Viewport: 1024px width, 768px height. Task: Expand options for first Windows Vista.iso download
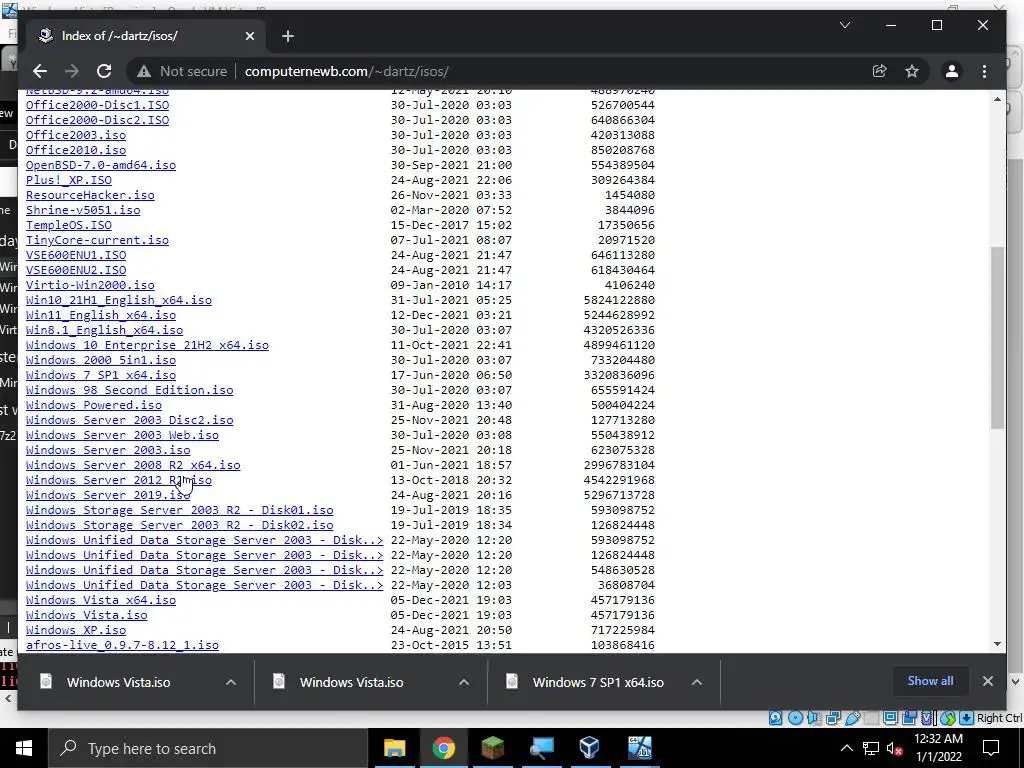pyautogui.click(x=231, y=682)
